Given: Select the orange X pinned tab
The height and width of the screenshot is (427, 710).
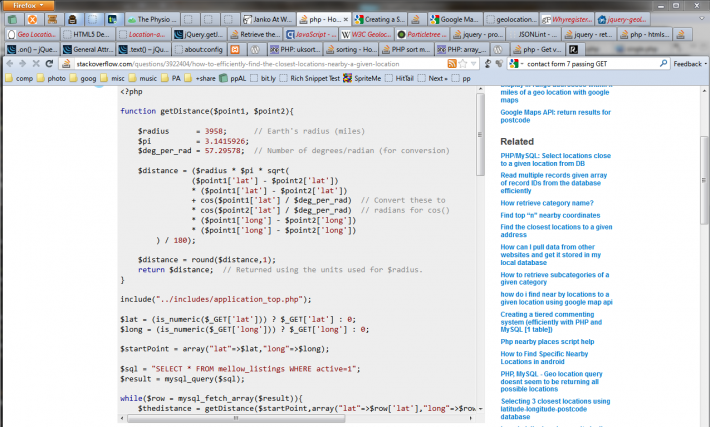Looking at the screenshot, I should (32, 19).
